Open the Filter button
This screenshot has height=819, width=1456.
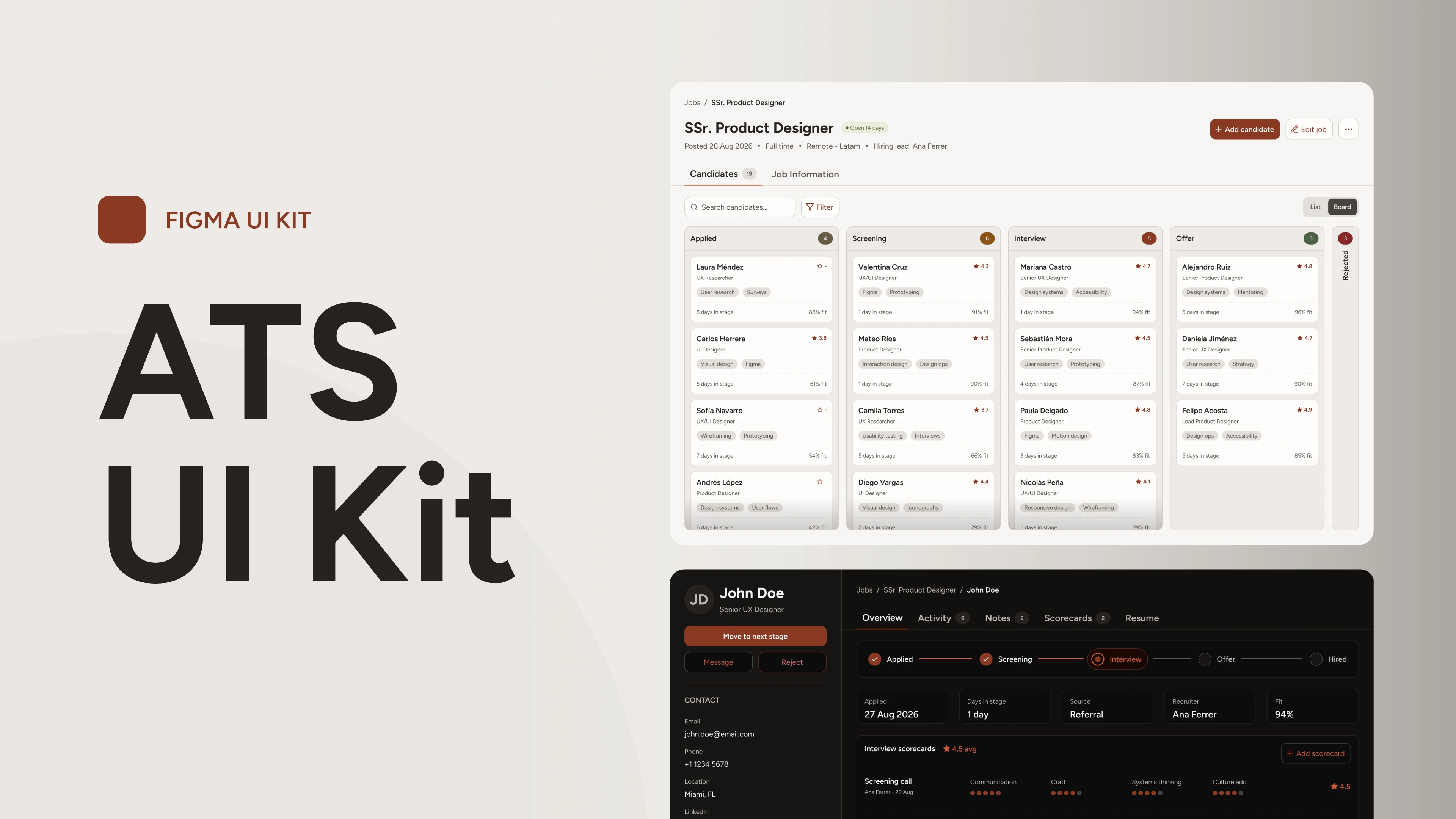coord(820,207)
